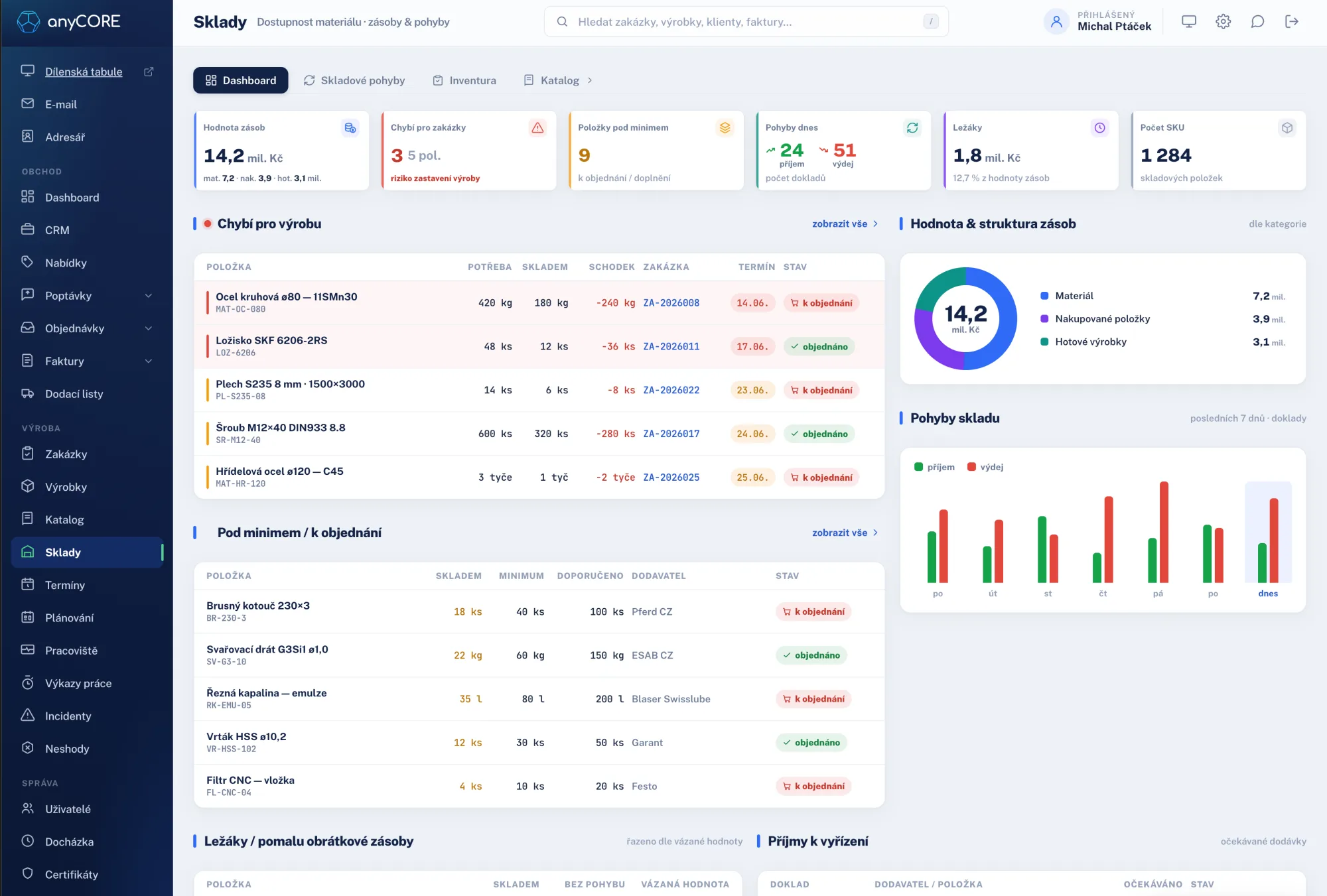This screenshot has width=1327, height=896.
Task: Open Incidenty in the sidebar
Action: 86,716
